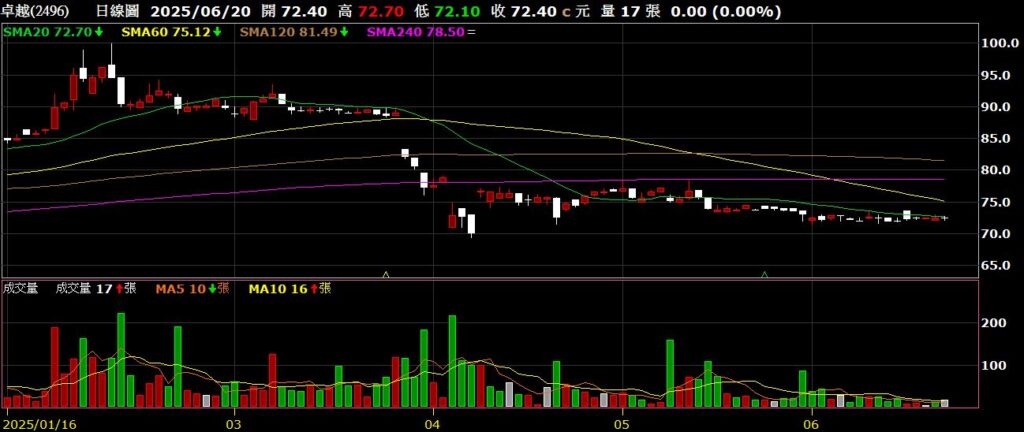Click the small triangle marker below late May candles
Image resolution: width=1024 pixels, height=432 pixels.
(765, 273)
